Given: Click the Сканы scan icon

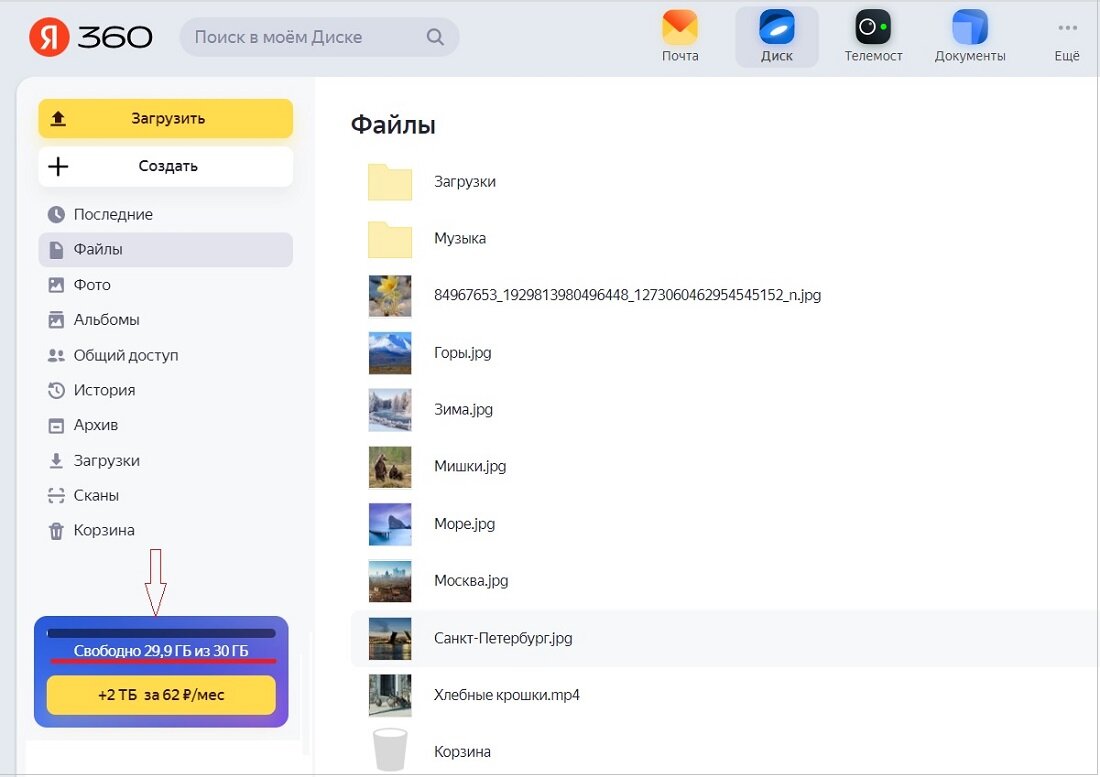Looking at the screenshot, I should [x=56, y=496].
